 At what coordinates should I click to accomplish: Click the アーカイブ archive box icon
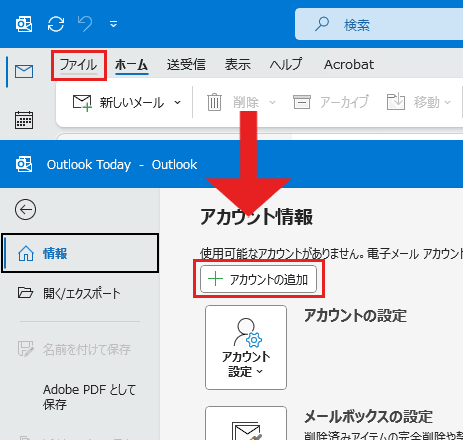(x=302, y=102)
